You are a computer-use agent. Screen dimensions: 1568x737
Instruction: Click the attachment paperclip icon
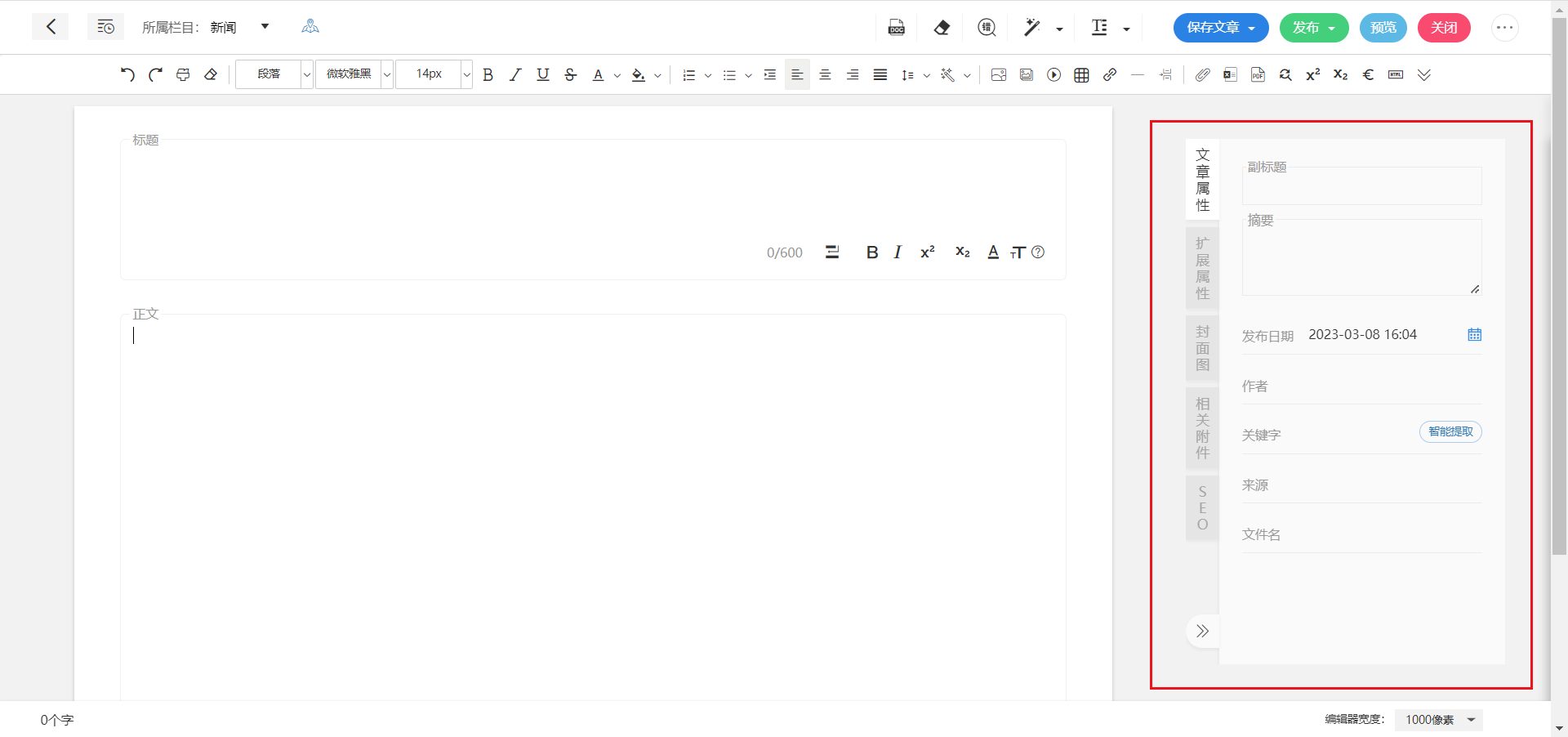[1202, 75]
